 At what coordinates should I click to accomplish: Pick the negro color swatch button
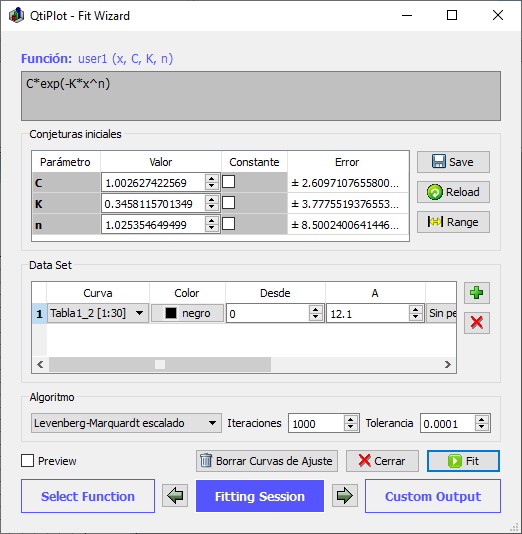click(187, 313)
